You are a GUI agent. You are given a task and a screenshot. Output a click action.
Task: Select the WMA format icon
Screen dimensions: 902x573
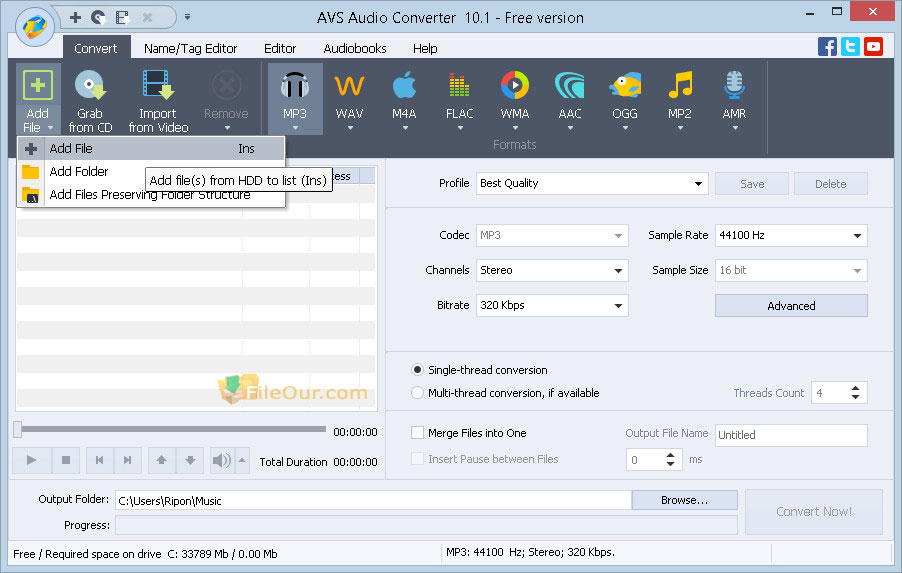[x=515, y=86]
